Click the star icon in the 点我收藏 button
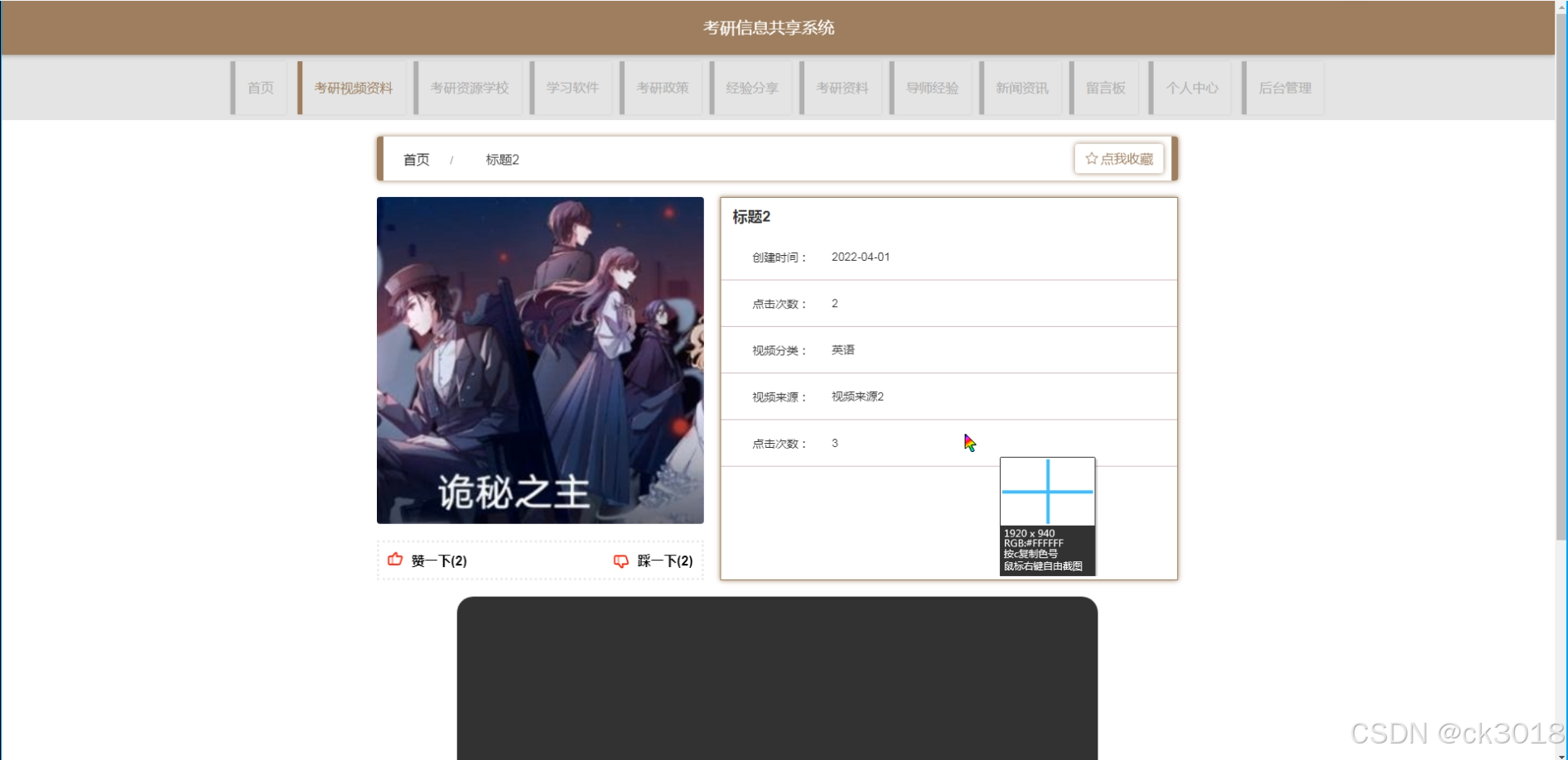The height and width of the screenshot is (760, 1568). 1091,158
